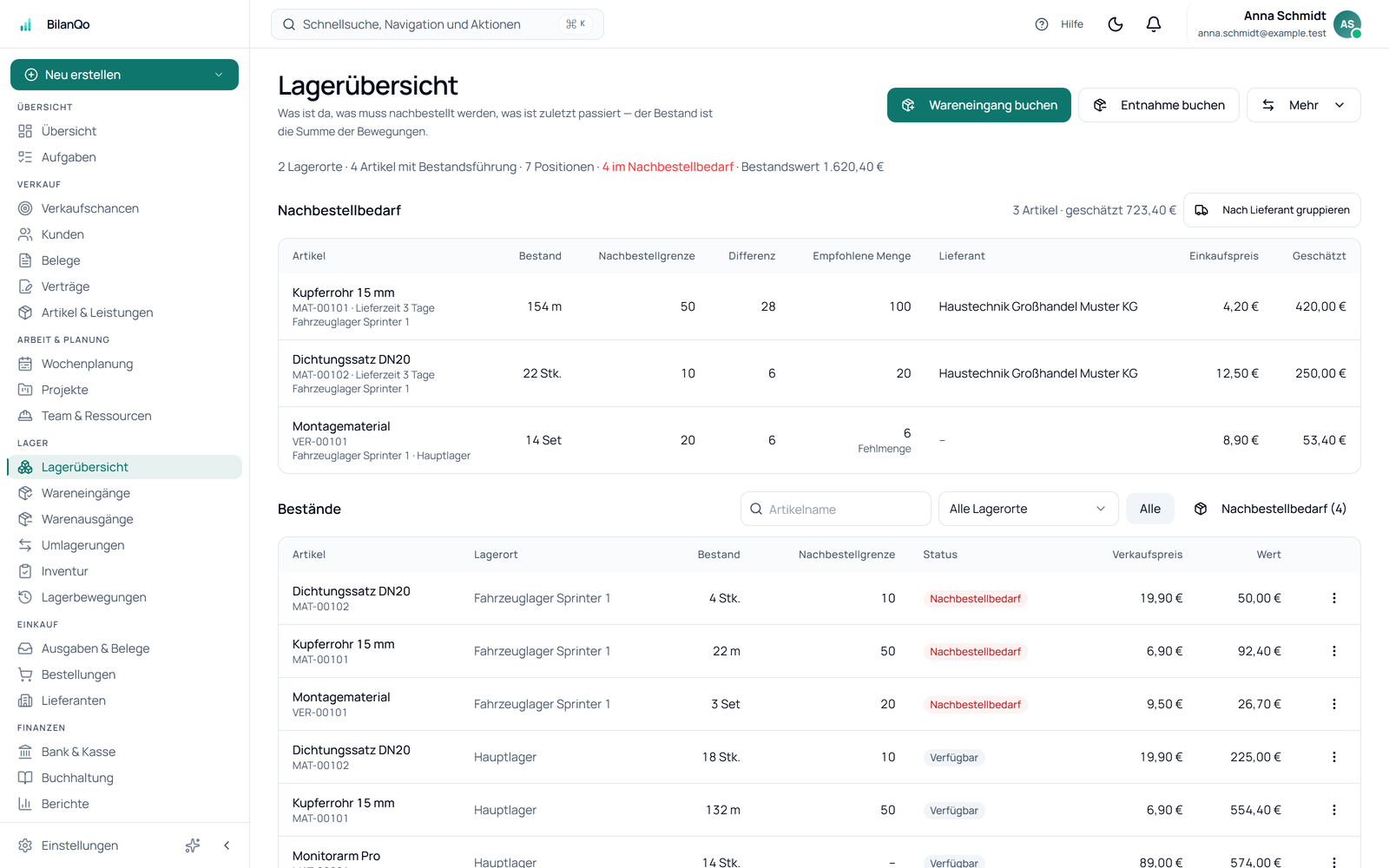The width and height of the screenshot is (1389, 868).
Task: Open Einstellungen
Action: point(80,845)
